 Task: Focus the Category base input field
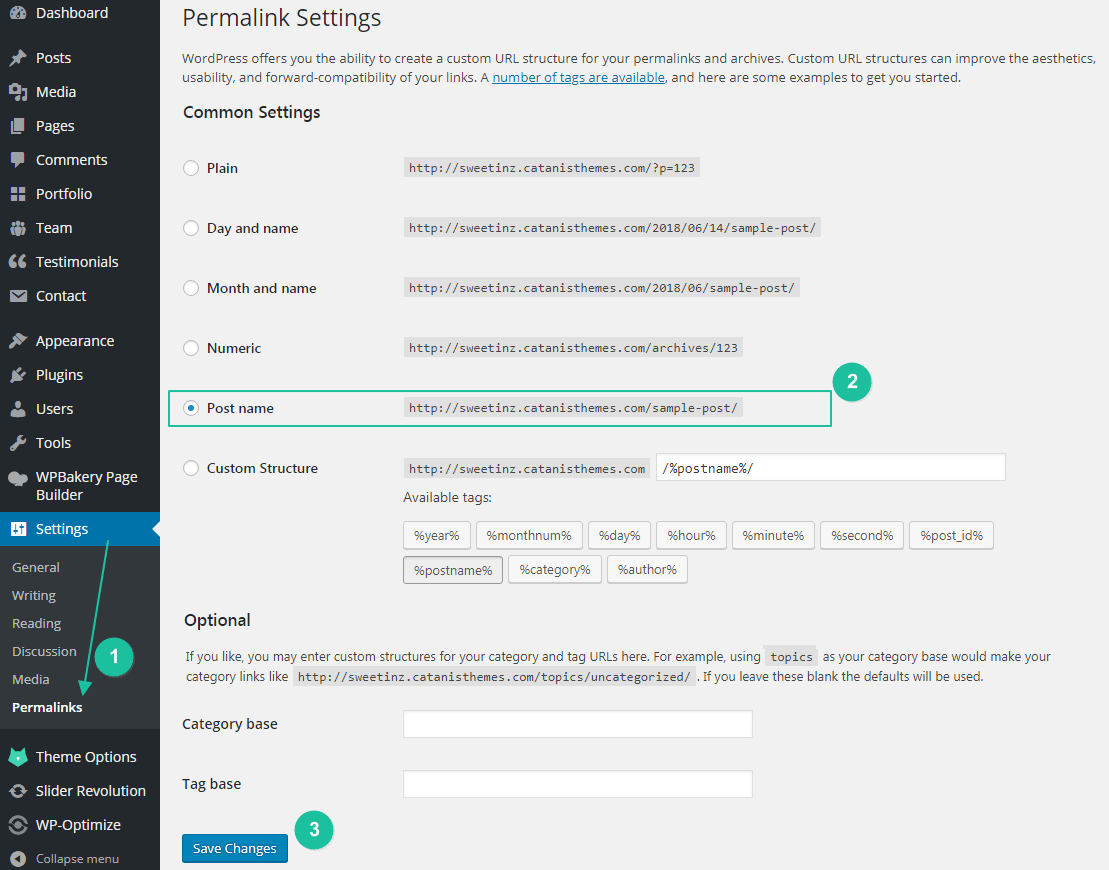point(578,724)
